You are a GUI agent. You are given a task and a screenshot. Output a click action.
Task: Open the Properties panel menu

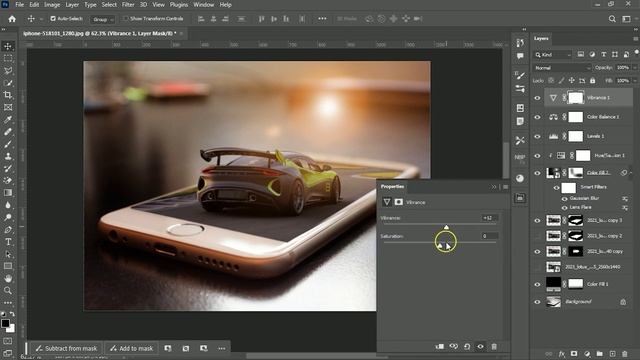click(505, 187)
